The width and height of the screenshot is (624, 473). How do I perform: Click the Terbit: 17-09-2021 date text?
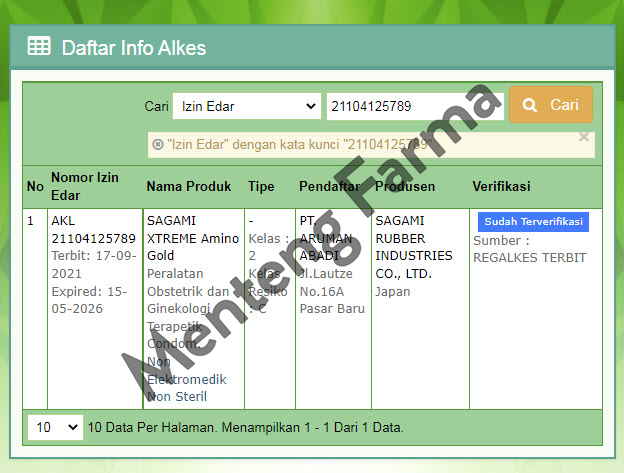point(94,265)
